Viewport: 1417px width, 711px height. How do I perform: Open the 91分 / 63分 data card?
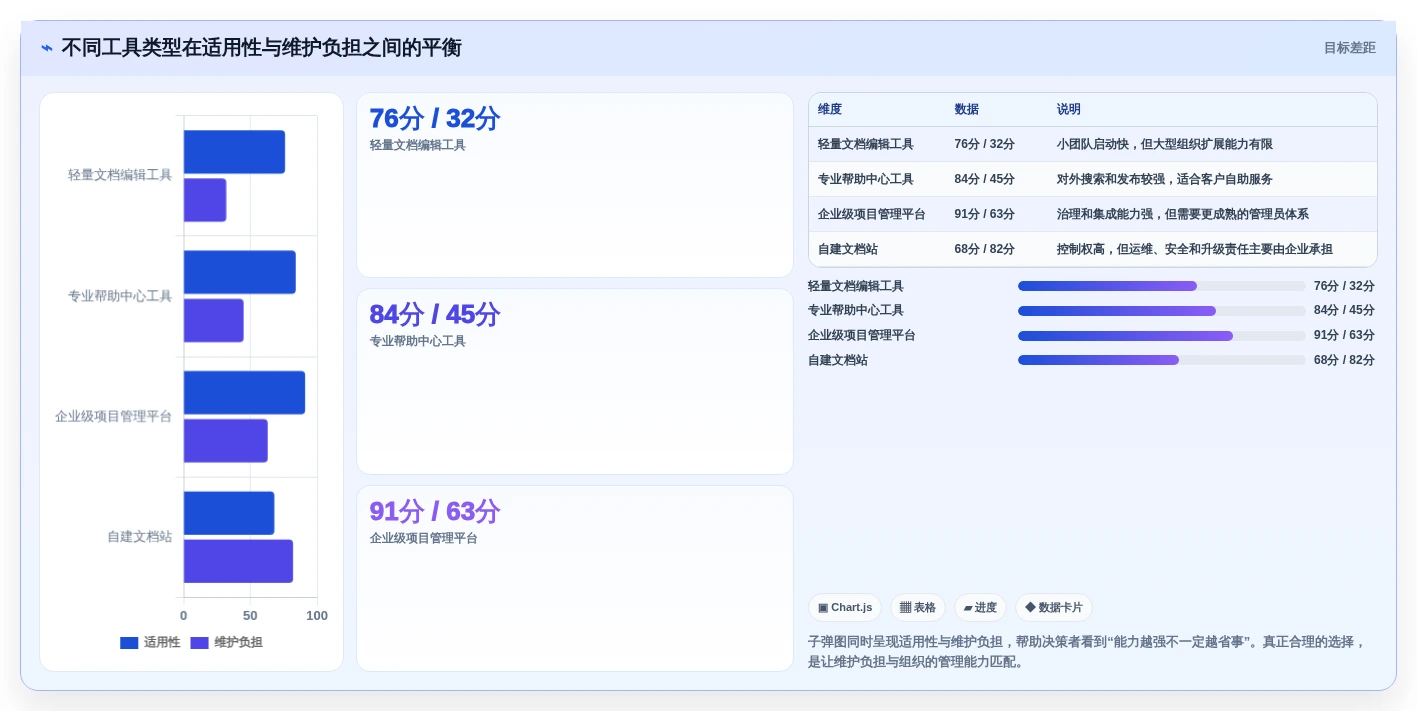[575, 578]
